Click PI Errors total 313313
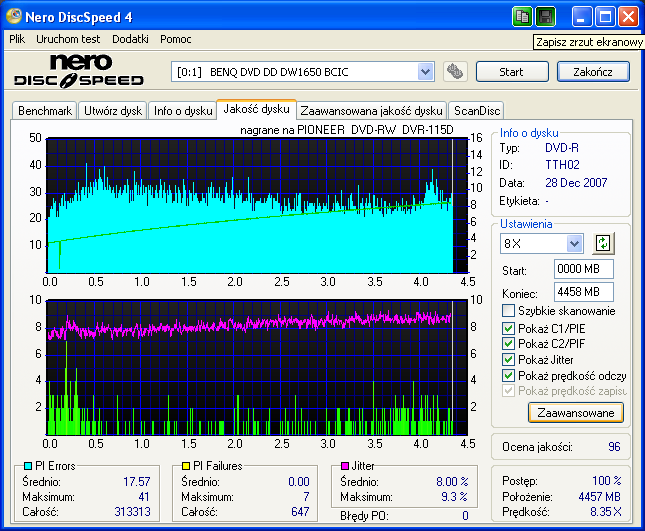 coord(132,512)
